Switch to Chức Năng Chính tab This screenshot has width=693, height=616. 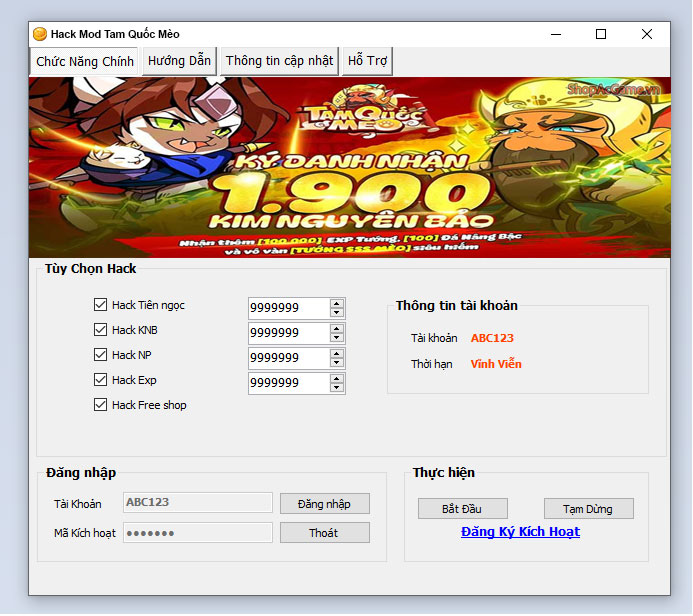point(84,61)
